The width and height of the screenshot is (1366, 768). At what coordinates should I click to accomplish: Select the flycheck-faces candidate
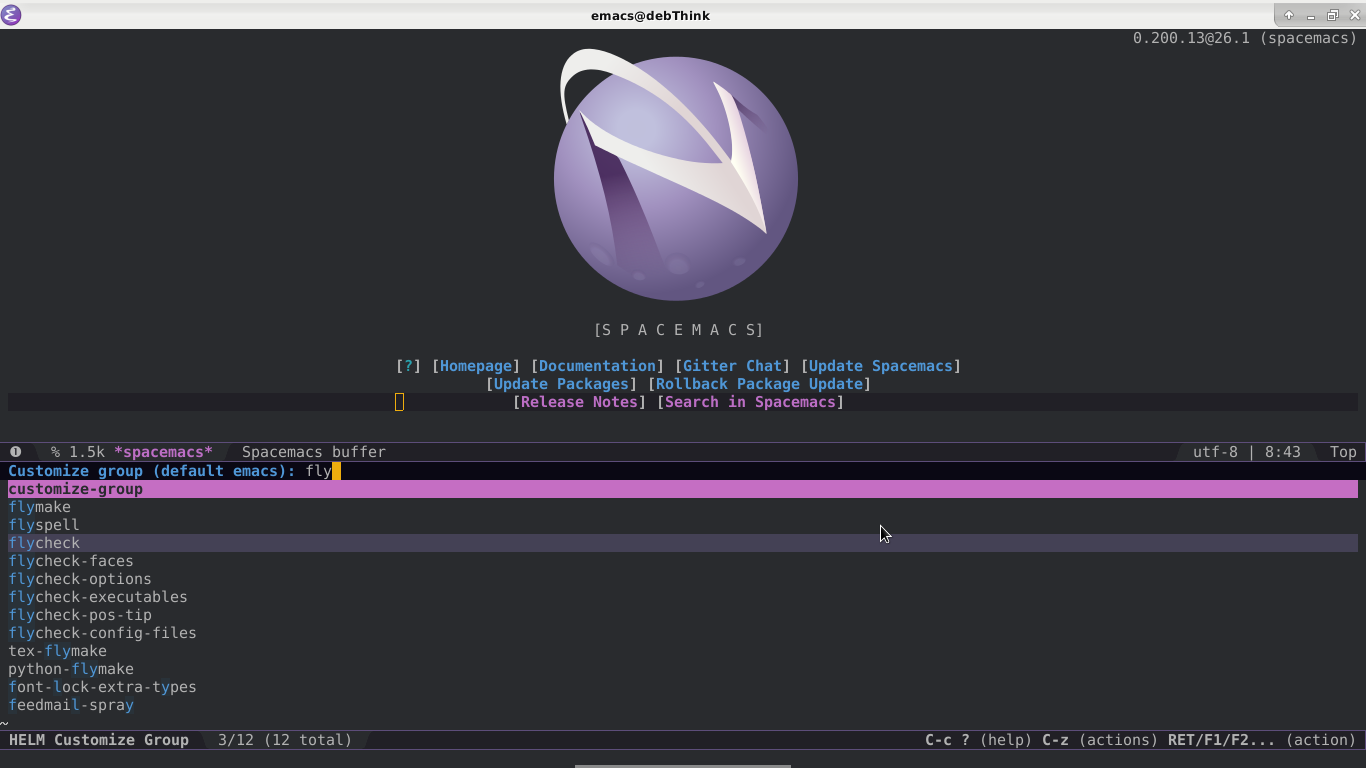coord(71,561)
